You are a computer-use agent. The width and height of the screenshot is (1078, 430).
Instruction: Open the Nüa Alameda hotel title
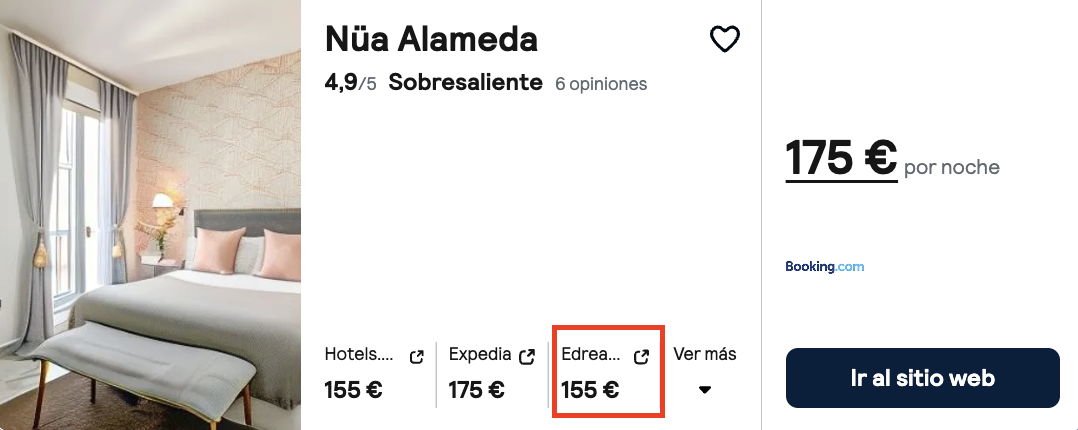(431, 39)
